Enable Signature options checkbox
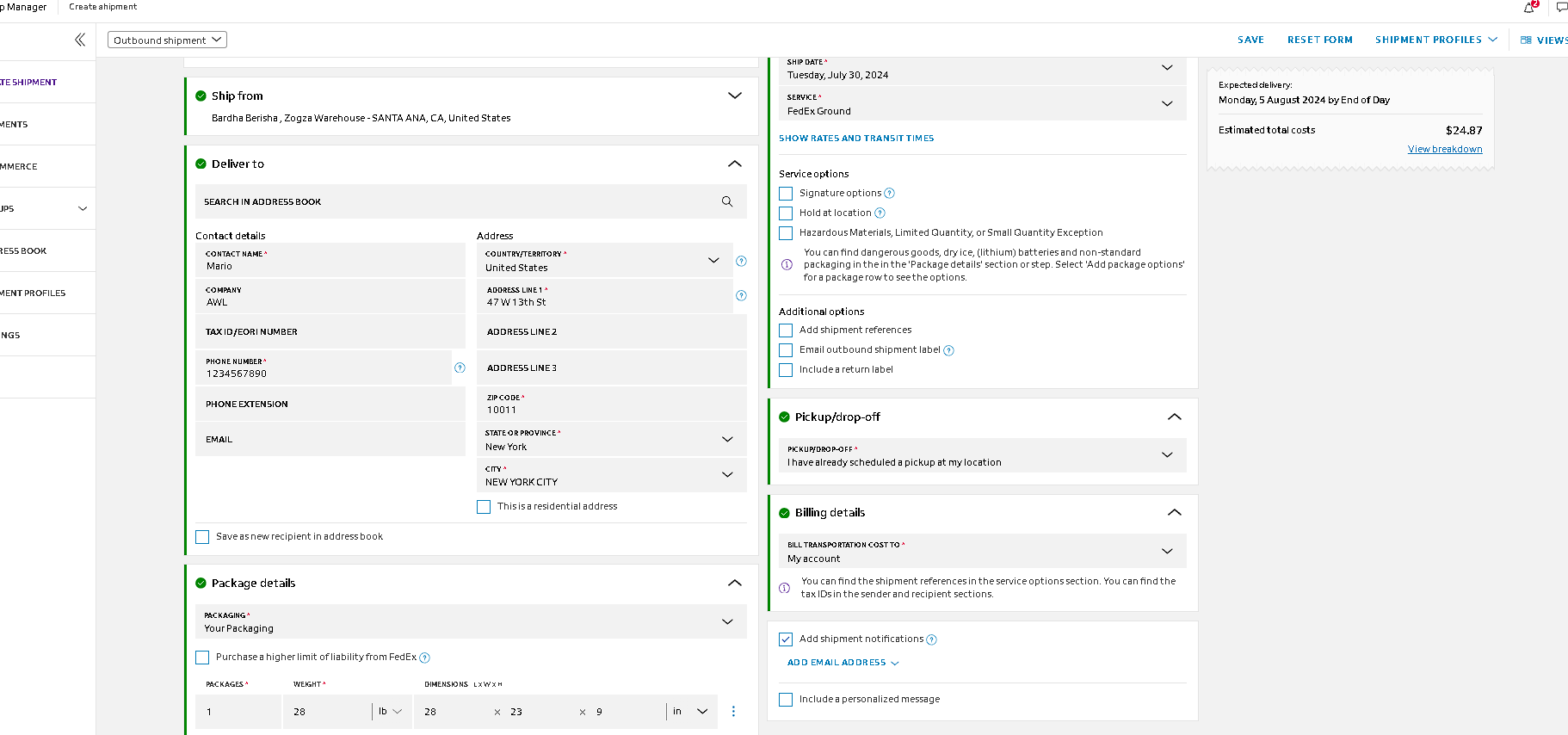 click(x=786, y=194)
